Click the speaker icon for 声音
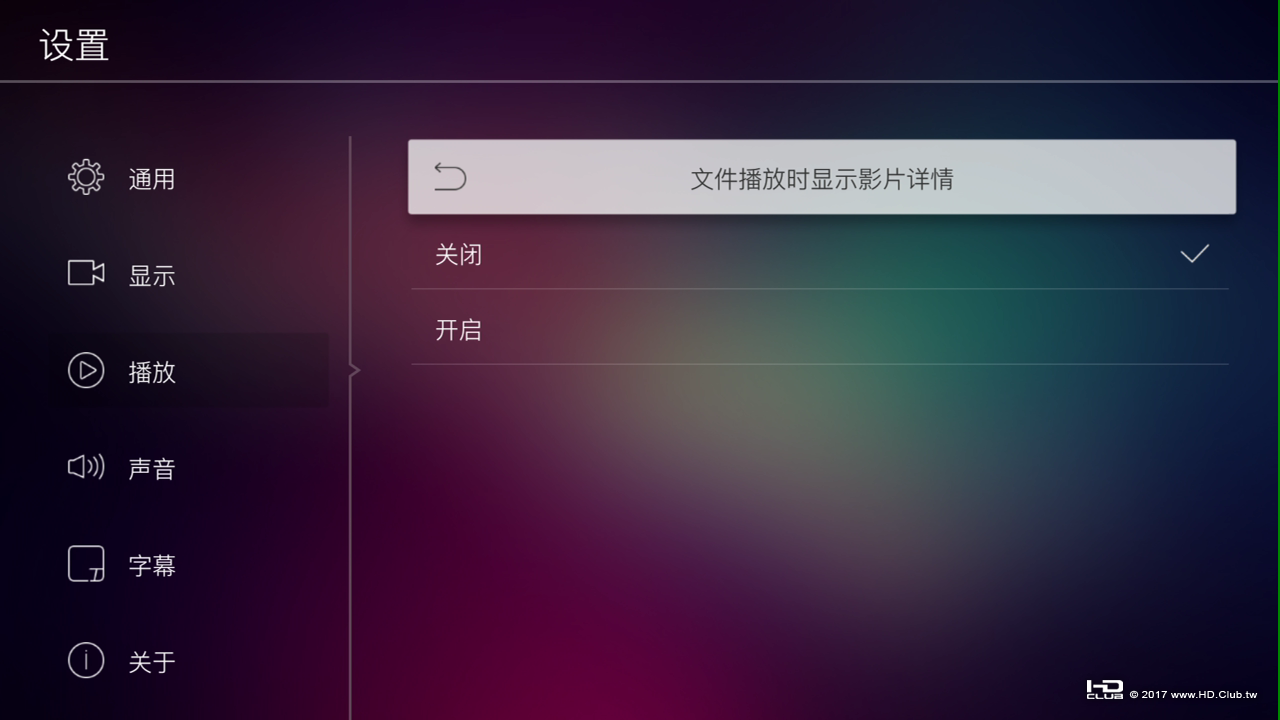The image size is (1280, 720). coord(86,467)
